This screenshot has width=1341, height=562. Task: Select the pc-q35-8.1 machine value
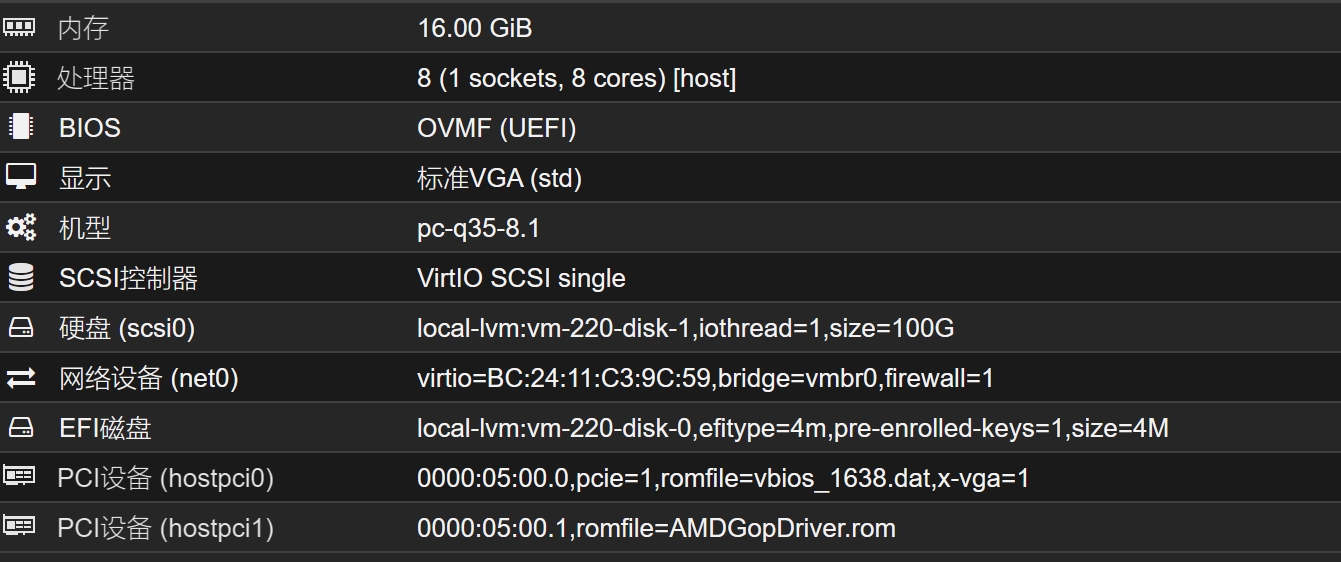(x=478, y=229)
